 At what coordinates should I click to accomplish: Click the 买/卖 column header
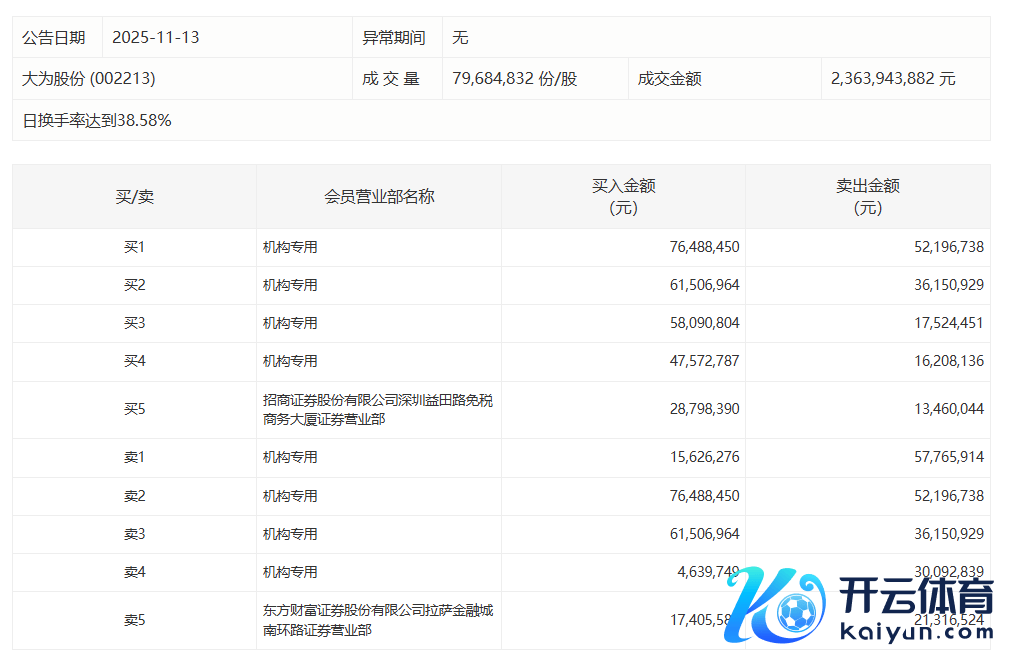point(134,197)
